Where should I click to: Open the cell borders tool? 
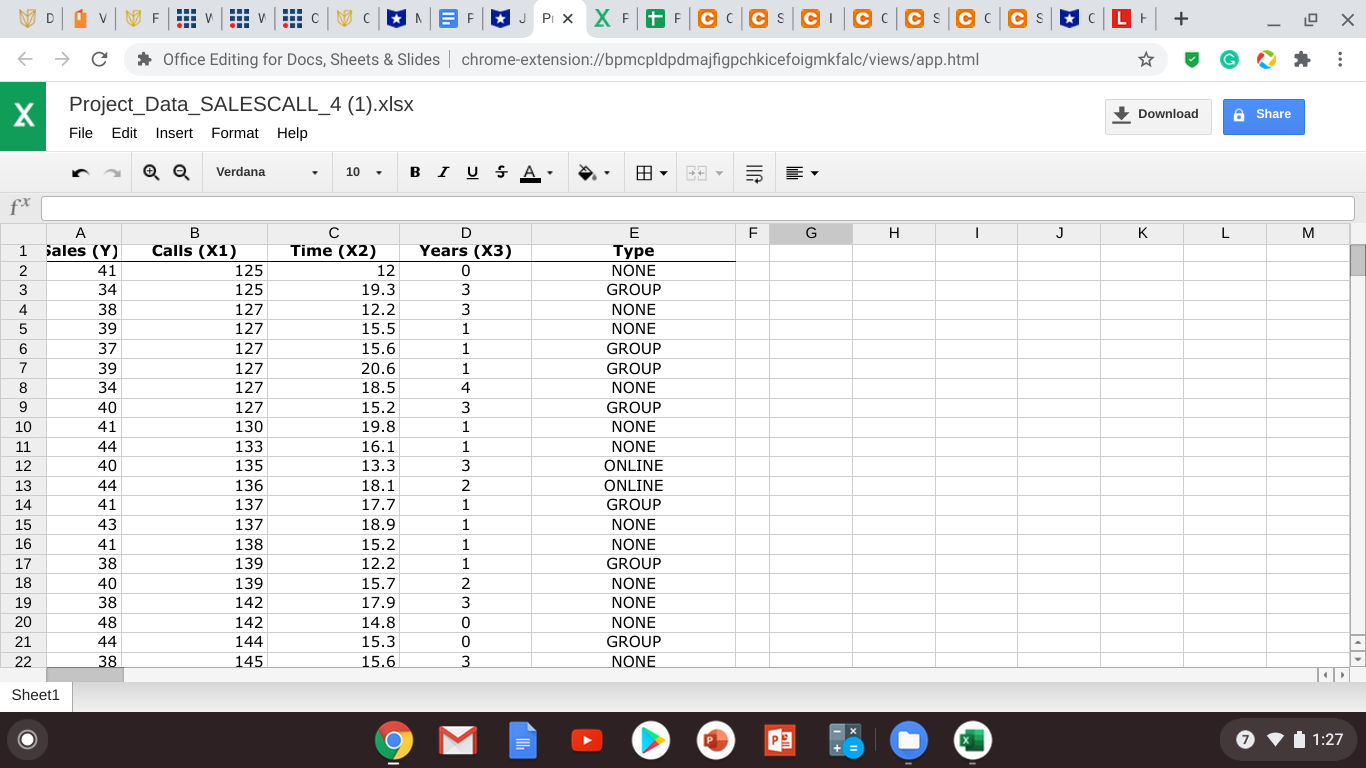coord(645,173)
